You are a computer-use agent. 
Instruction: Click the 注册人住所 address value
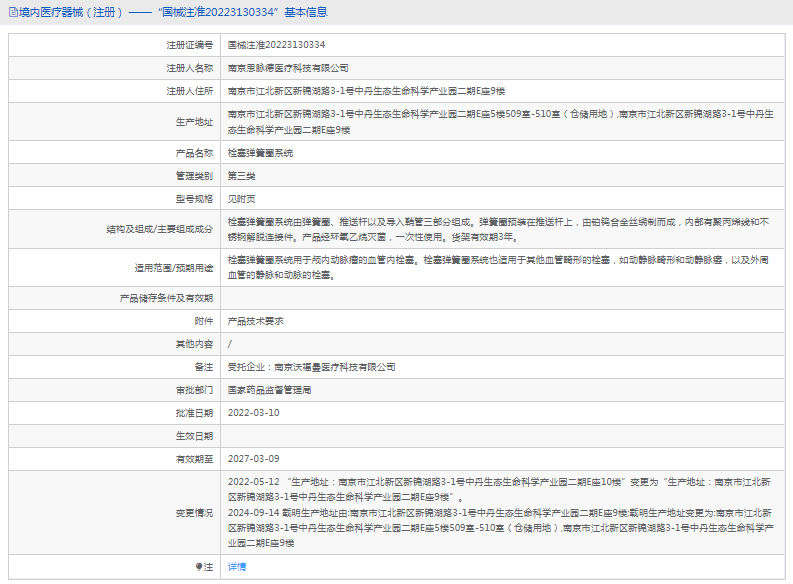[x=366, y=91]
